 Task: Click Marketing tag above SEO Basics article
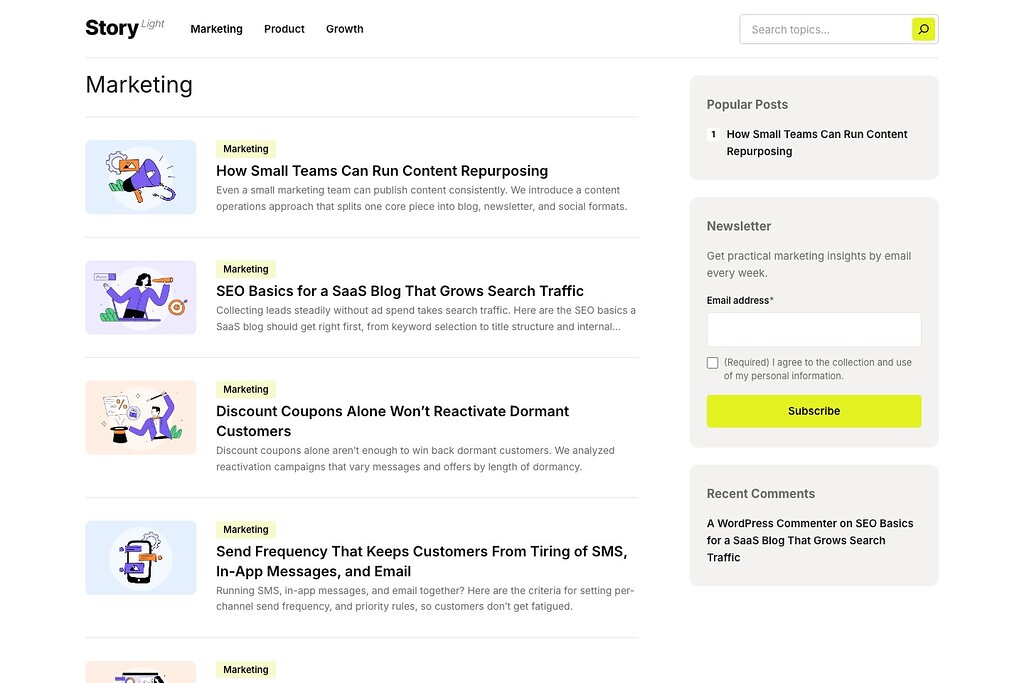(246, 269)
